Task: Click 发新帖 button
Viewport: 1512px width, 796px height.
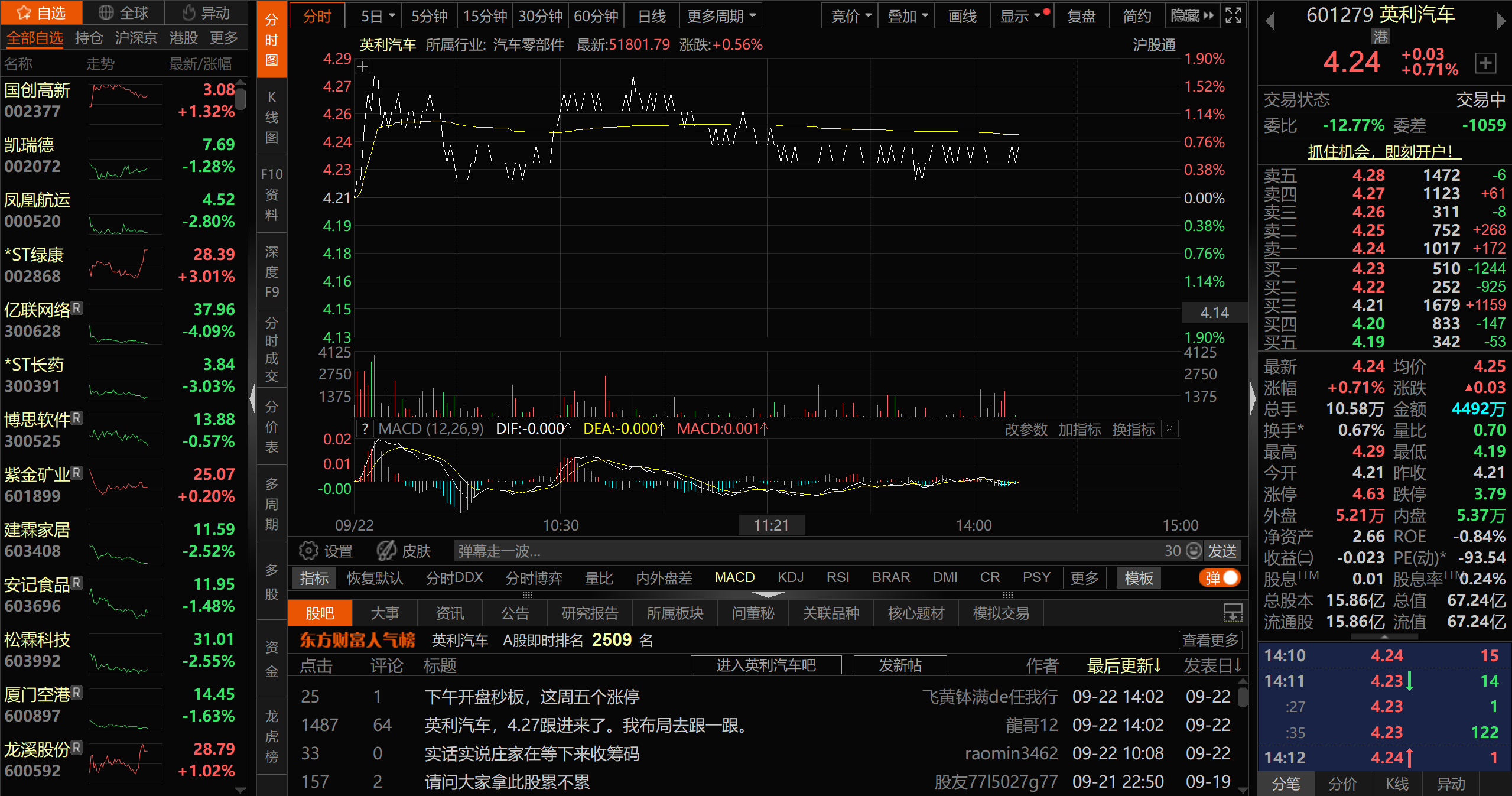Action: click(x=900, y=665)
